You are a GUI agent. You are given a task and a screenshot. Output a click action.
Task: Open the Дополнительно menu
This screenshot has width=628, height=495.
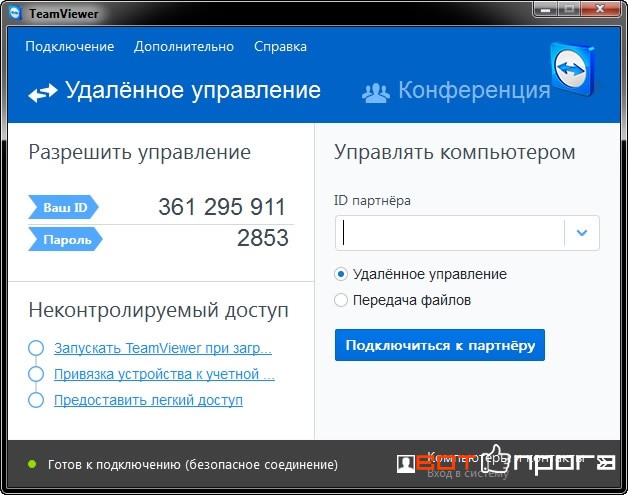pyautogui.click(x=184, y=46)
